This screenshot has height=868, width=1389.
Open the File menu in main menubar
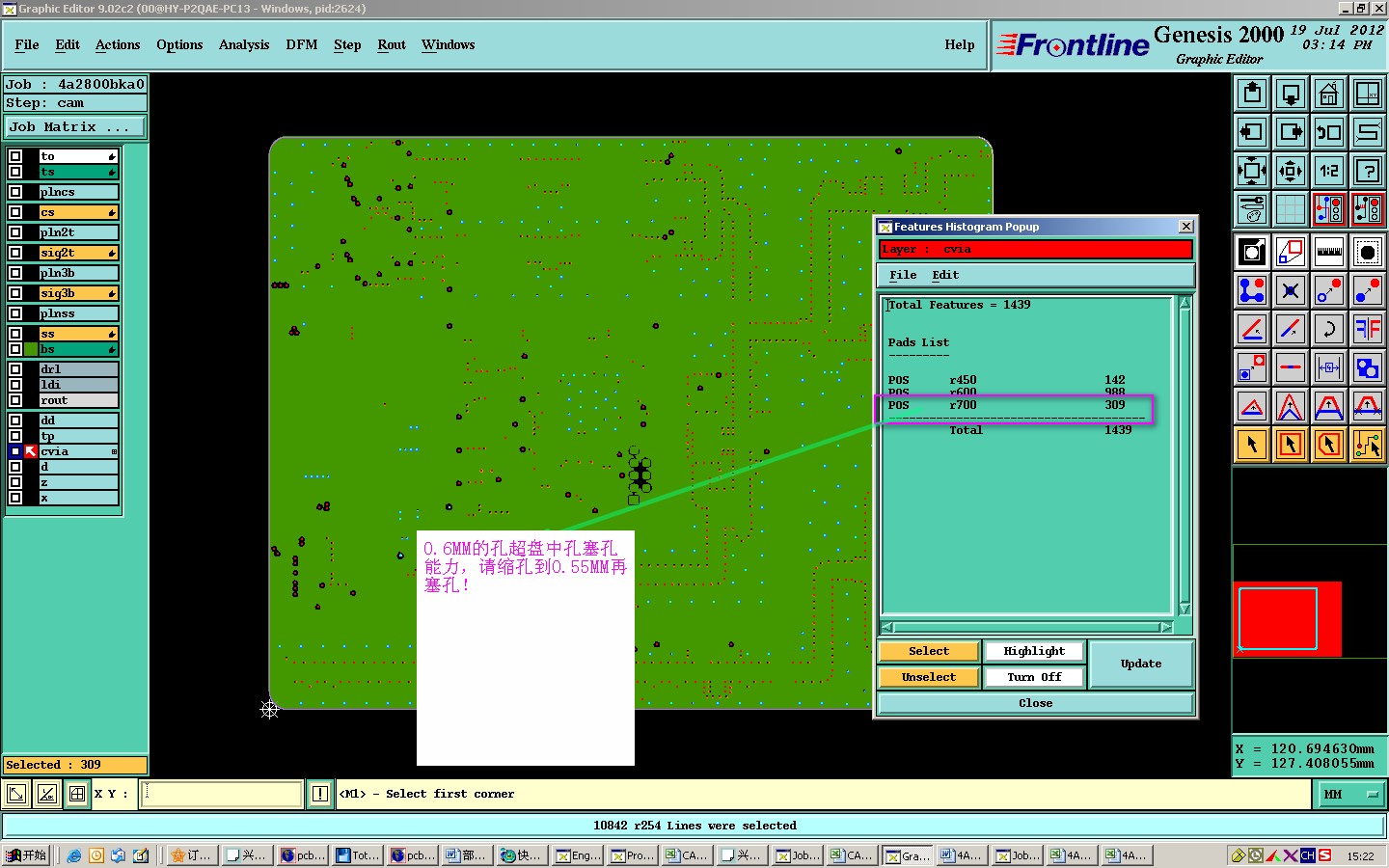coord(27,45)
